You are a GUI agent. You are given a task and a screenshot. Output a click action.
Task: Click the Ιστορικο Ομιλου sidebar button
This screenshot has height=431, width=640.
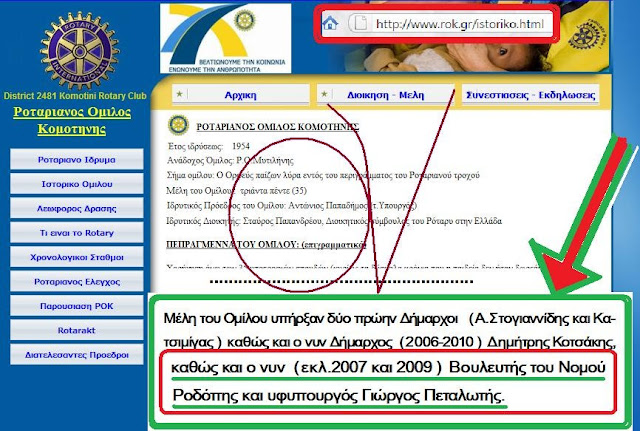click(77, 184)
